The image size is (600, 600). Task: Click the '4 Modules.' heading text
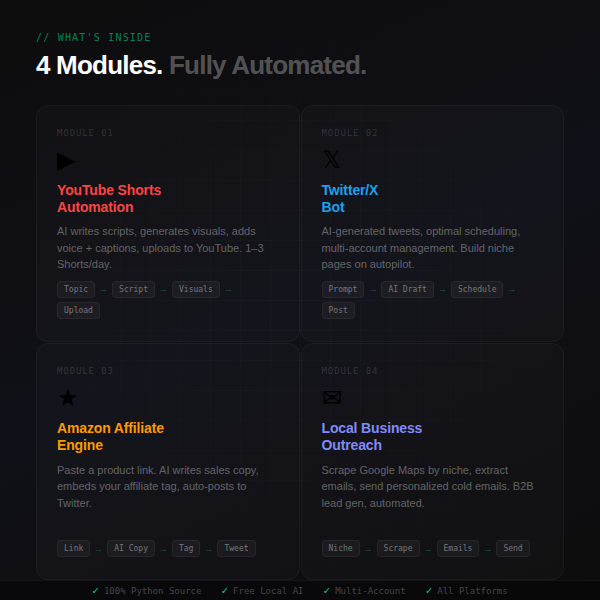click(99, 65)
